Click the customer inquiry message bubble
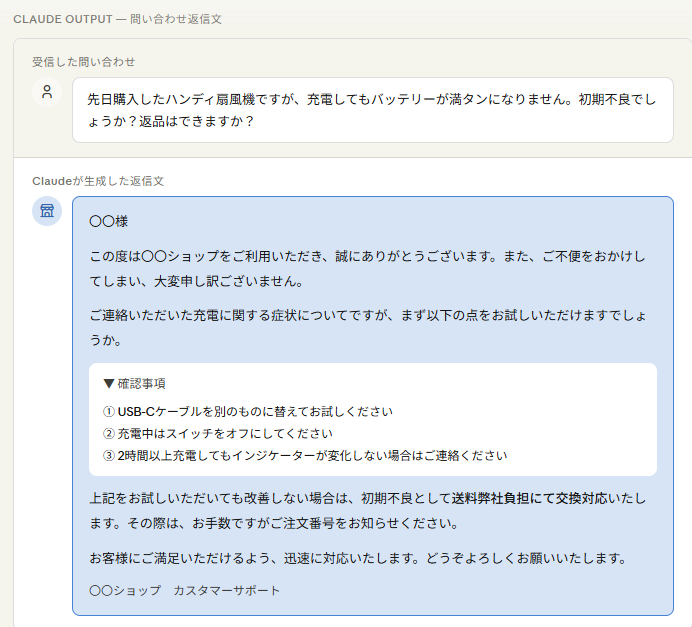Viewport: 692px width, 627px height. 373,110
